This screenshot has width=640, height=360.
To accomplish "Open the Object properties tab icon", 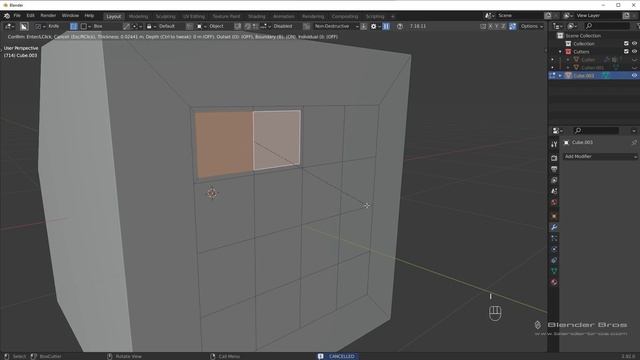I will (554, 216).
